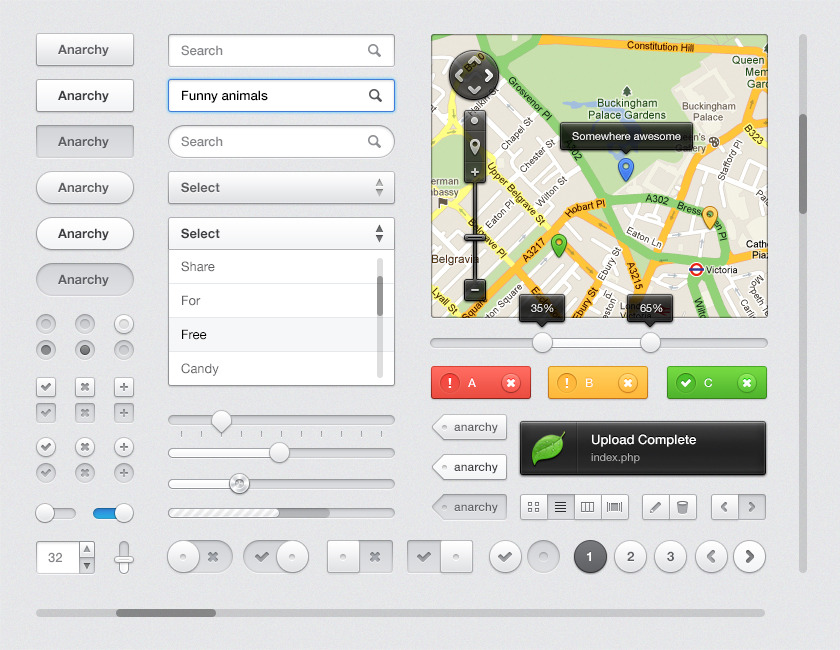Image resolution: width=840 pixels, height=650 pixels.
Task: Click magnifier icon in Funny animals field
Action: pos(375,96)
